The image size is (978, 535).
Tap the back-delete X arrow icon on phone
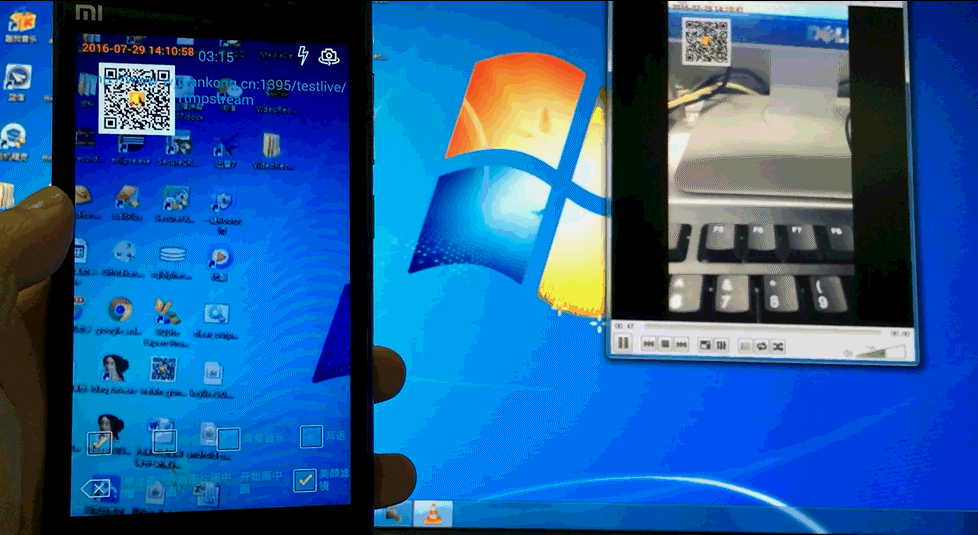click(x=95, y=488)
